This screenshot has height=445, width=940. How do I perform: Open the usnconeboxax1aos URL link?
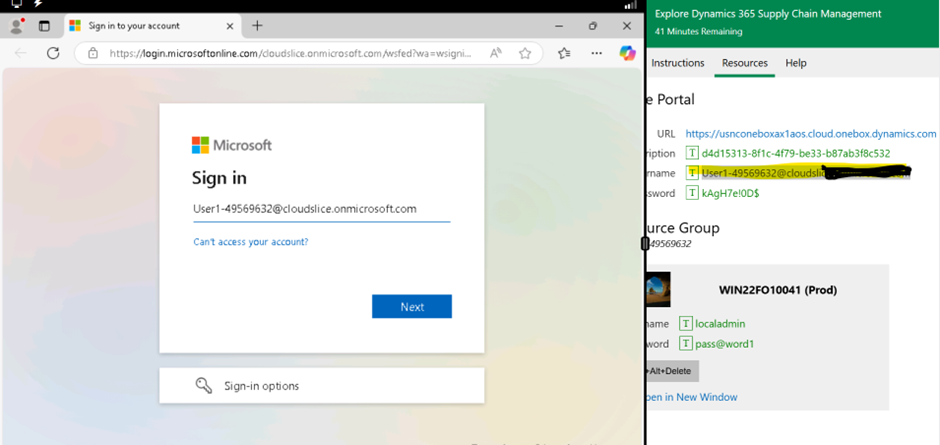click(x=811, y=134)
